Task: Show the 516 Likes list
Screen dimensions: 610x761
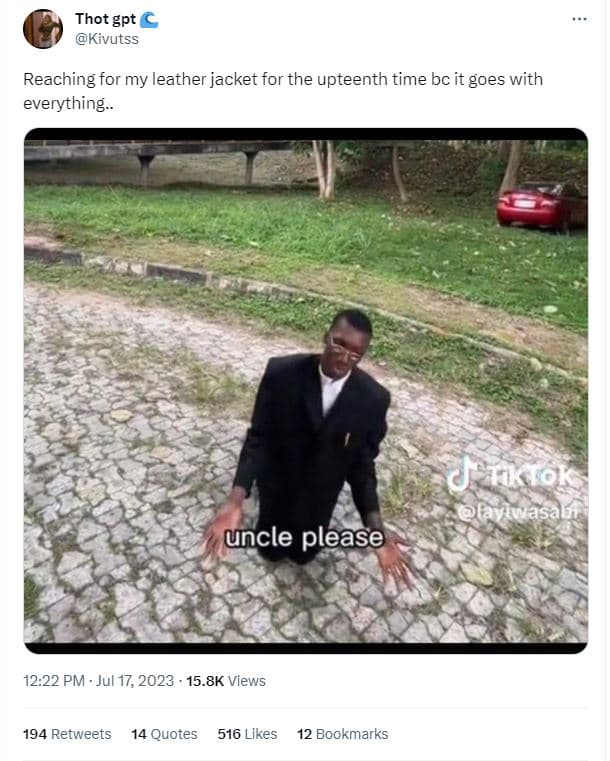Action: [x=247, y=734]
